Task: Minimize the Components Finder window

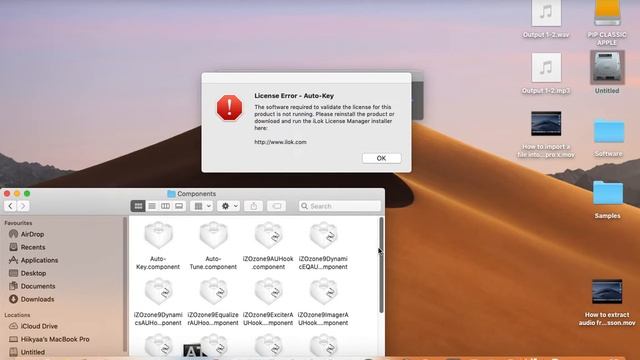Action: point(17,193)
